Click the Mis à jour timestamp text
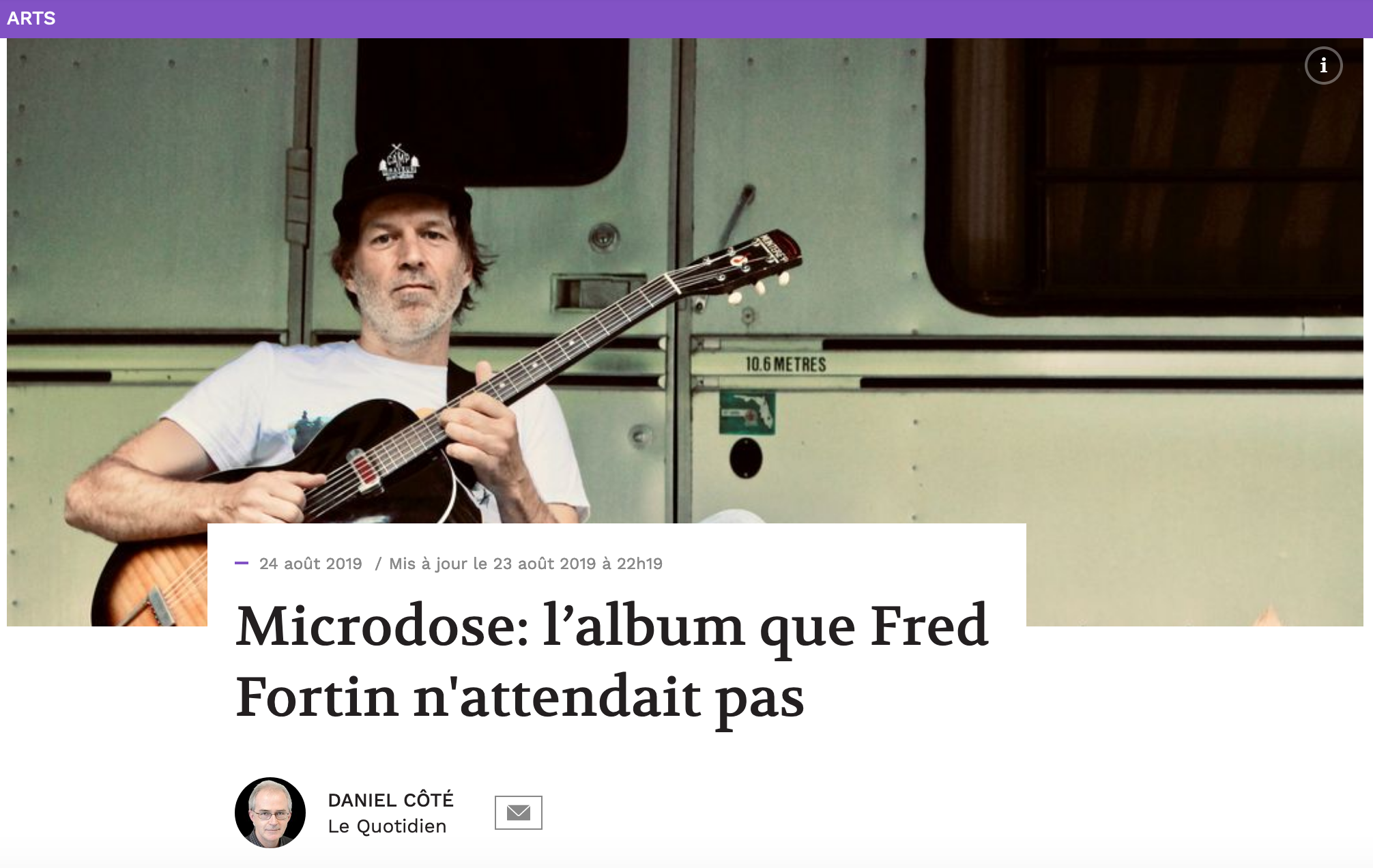Image resolution: width=1373 pixels, height=868 pixels. pyautogui.click(x=525, y=564)
